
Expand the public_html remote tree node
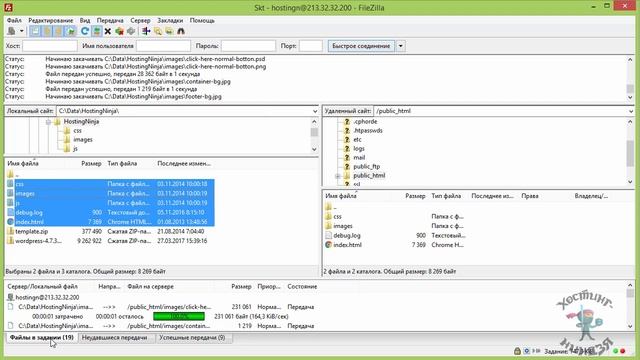point(338,176)
